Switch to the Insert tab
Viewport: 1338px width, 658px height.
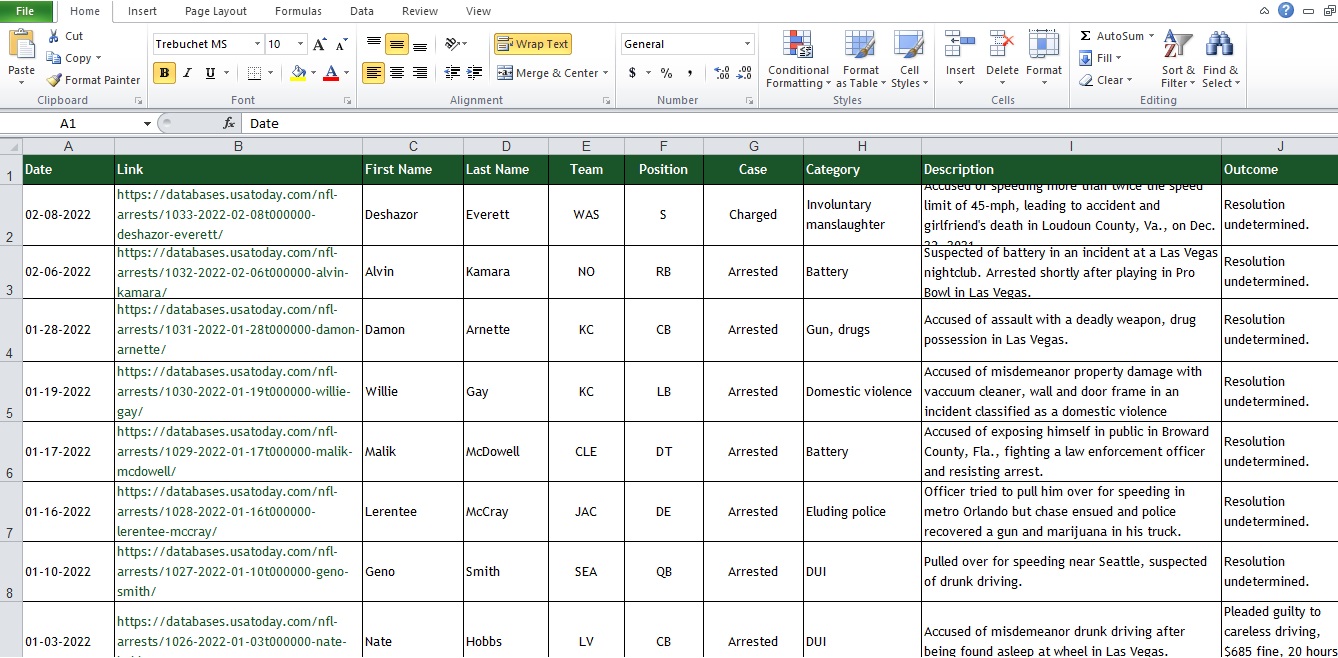pyautogui.click(x=142, y=11)
